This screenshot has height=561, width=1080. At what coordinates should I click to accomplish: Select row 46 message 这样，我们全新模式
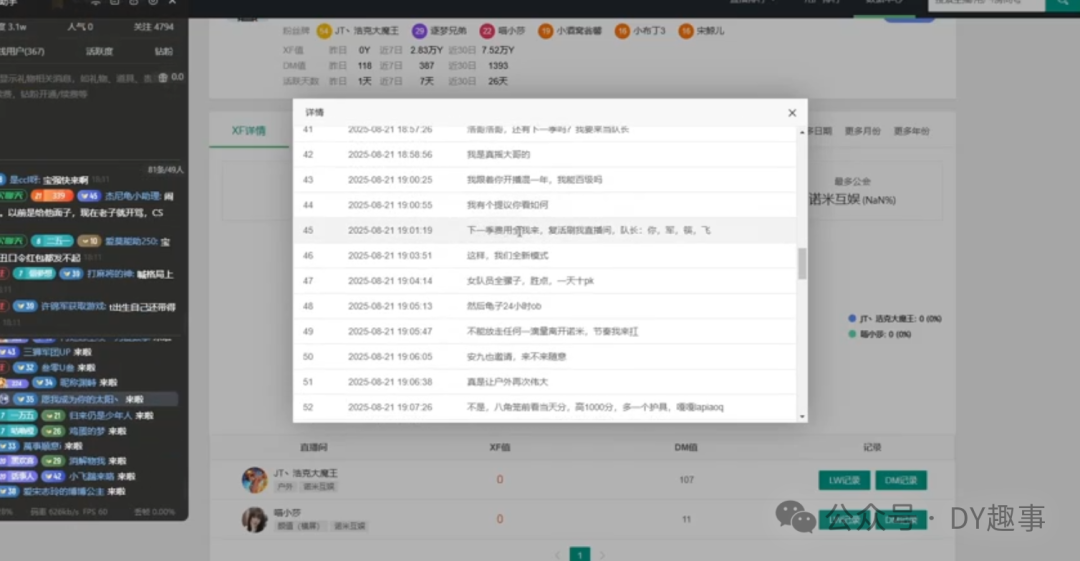click(544, 256)
